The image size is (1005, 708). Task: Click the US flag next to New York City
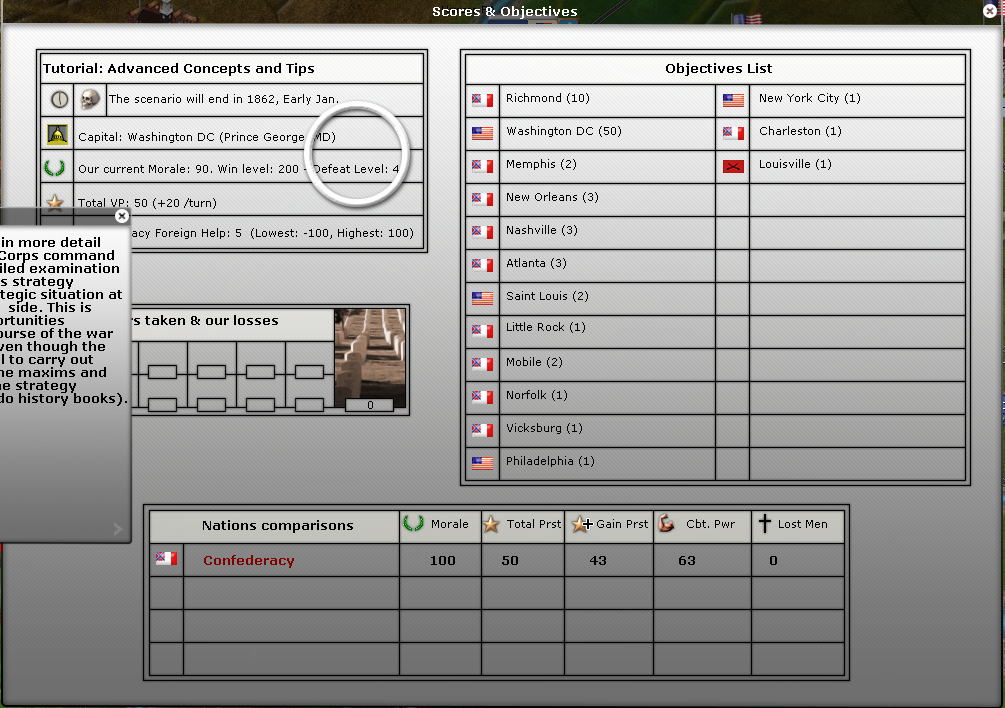(733, 99)
